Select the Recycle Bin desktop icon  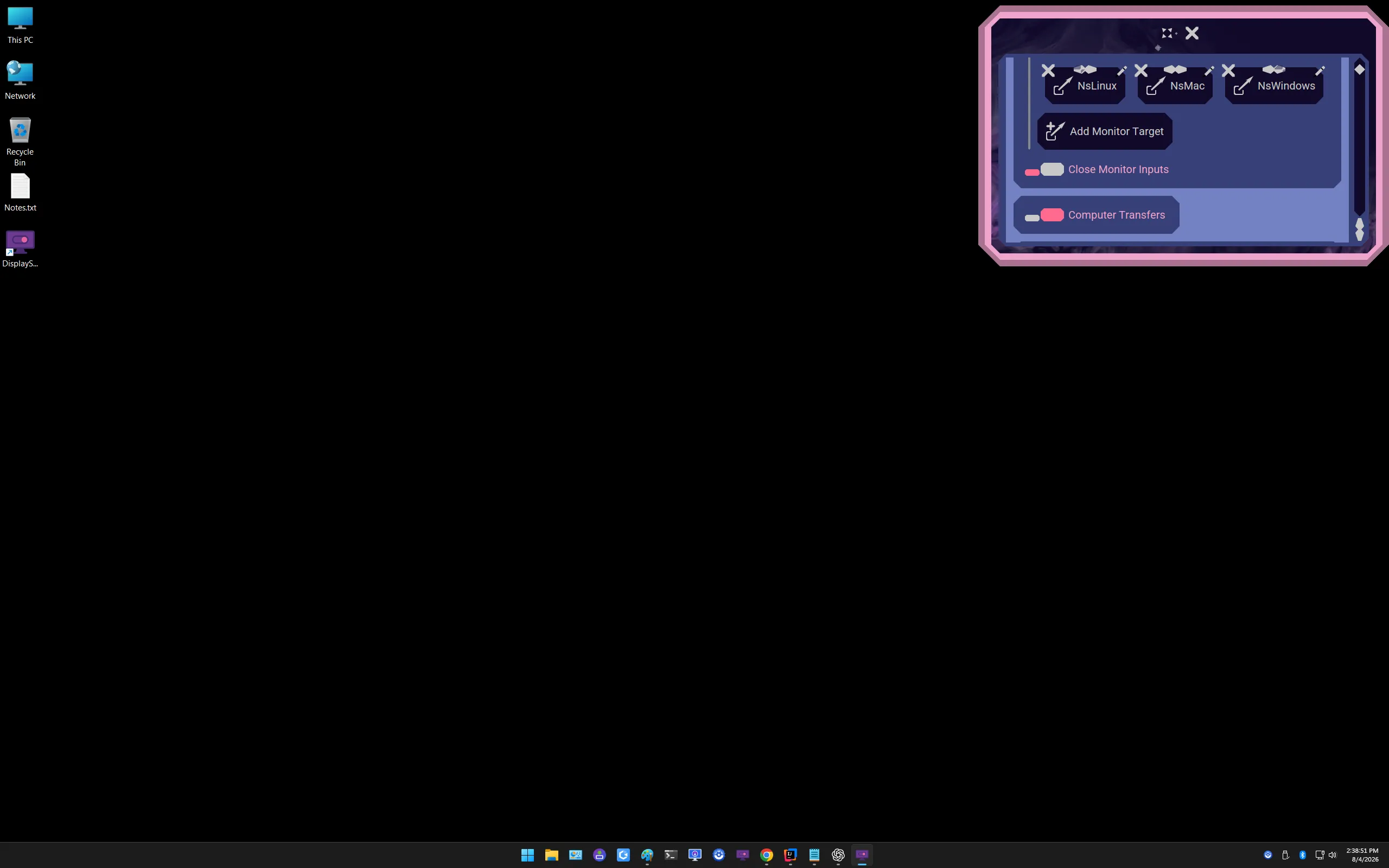[x=20, y=142]
